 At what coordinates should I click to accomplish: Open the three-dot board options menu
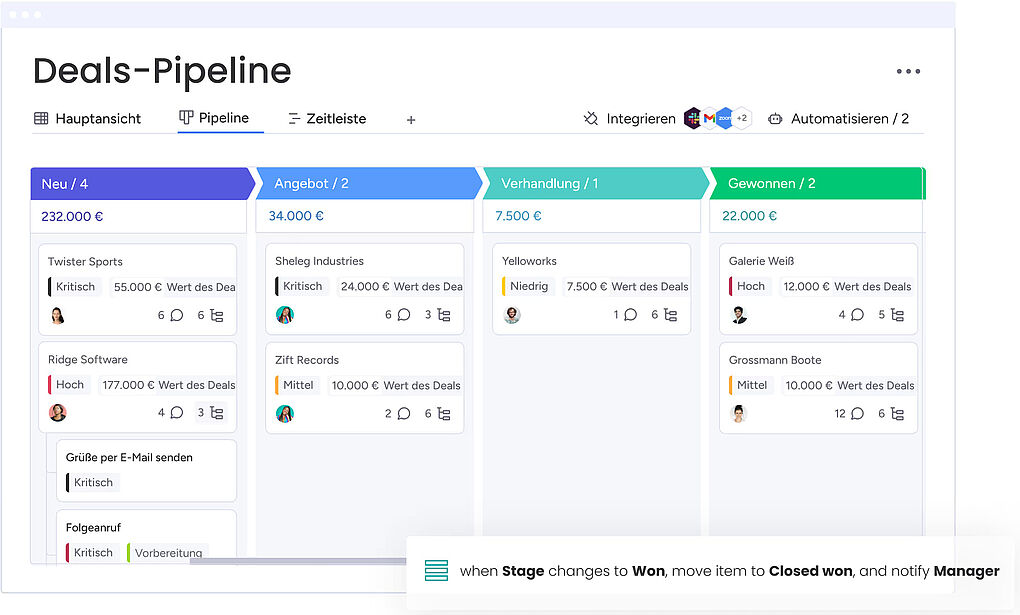click(907, 72)
